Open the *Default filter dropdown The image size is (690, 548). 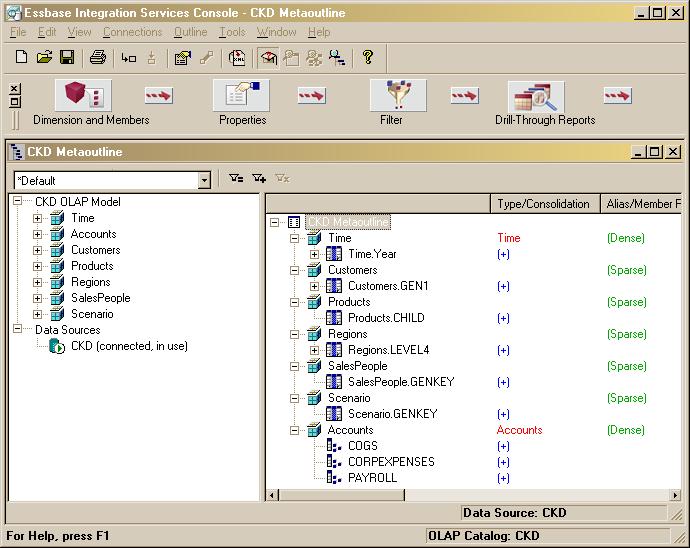point(204,180)
